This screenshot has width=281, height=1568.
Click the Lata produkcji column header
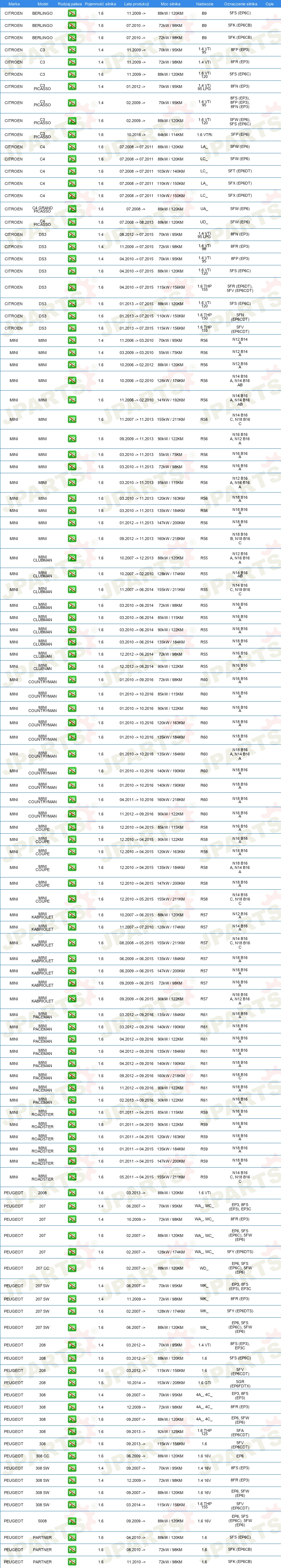(136, 4)
